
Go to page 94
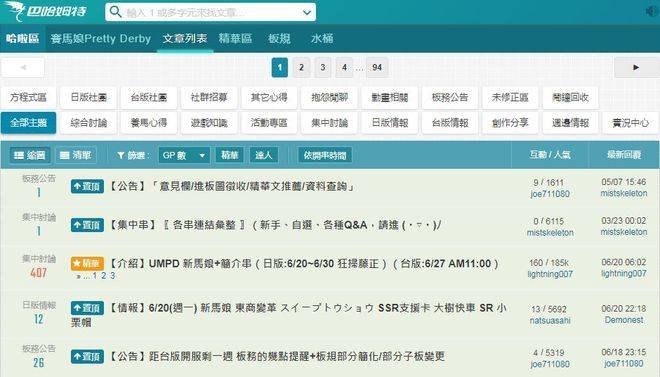[377, 67]
